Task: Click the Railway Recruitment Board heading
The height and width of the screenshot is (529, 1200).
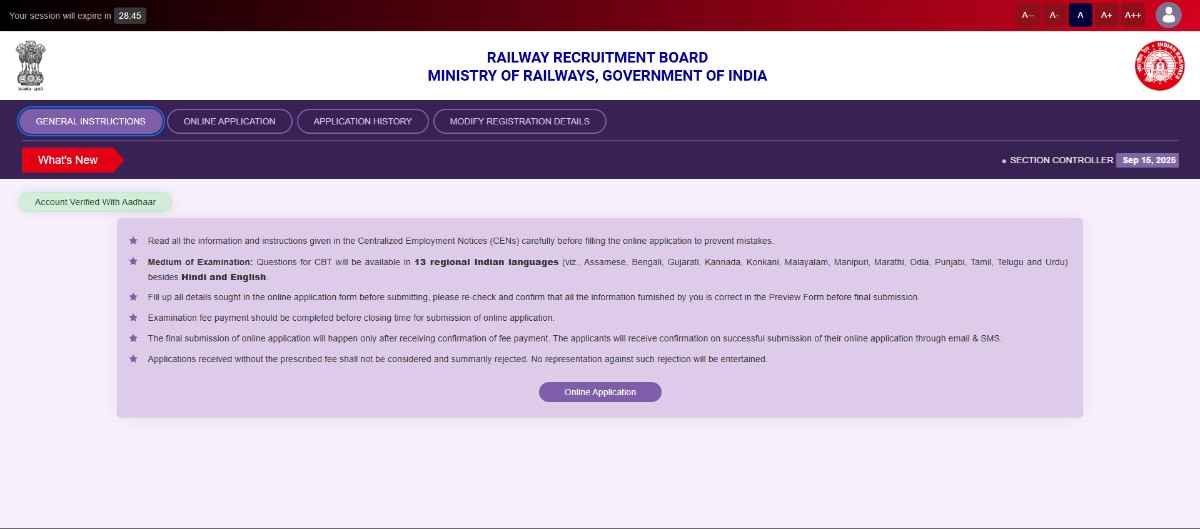Action: click(x=597, y=58)
